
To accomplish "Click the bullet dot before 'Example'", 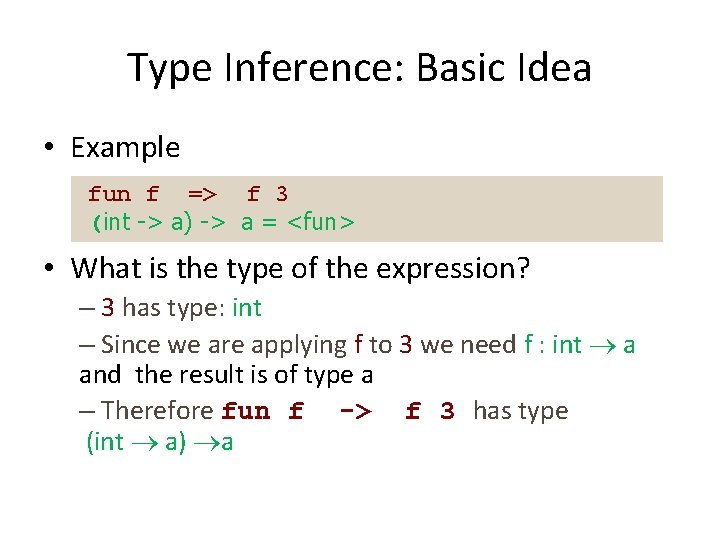I will coord(48,149).
